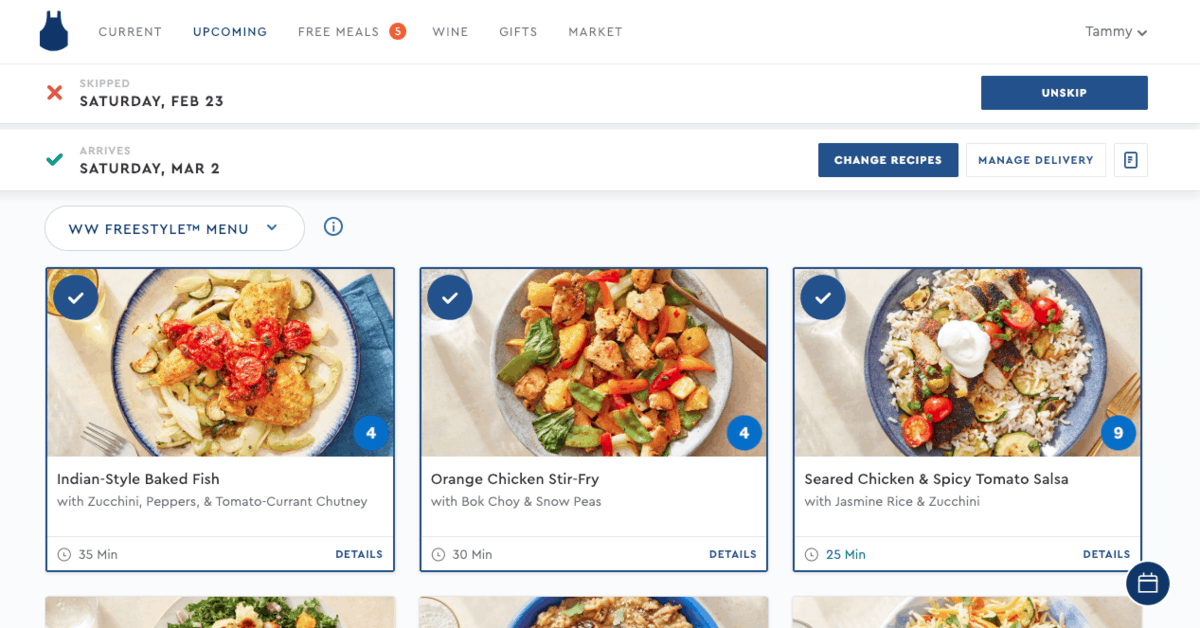Open the menu info icon

(x=334, y=227)
